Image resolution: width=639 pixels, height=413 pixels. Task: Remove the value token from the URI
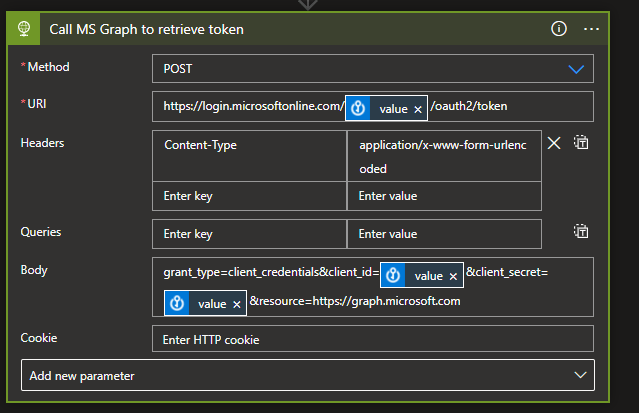[x=417, y=107]
